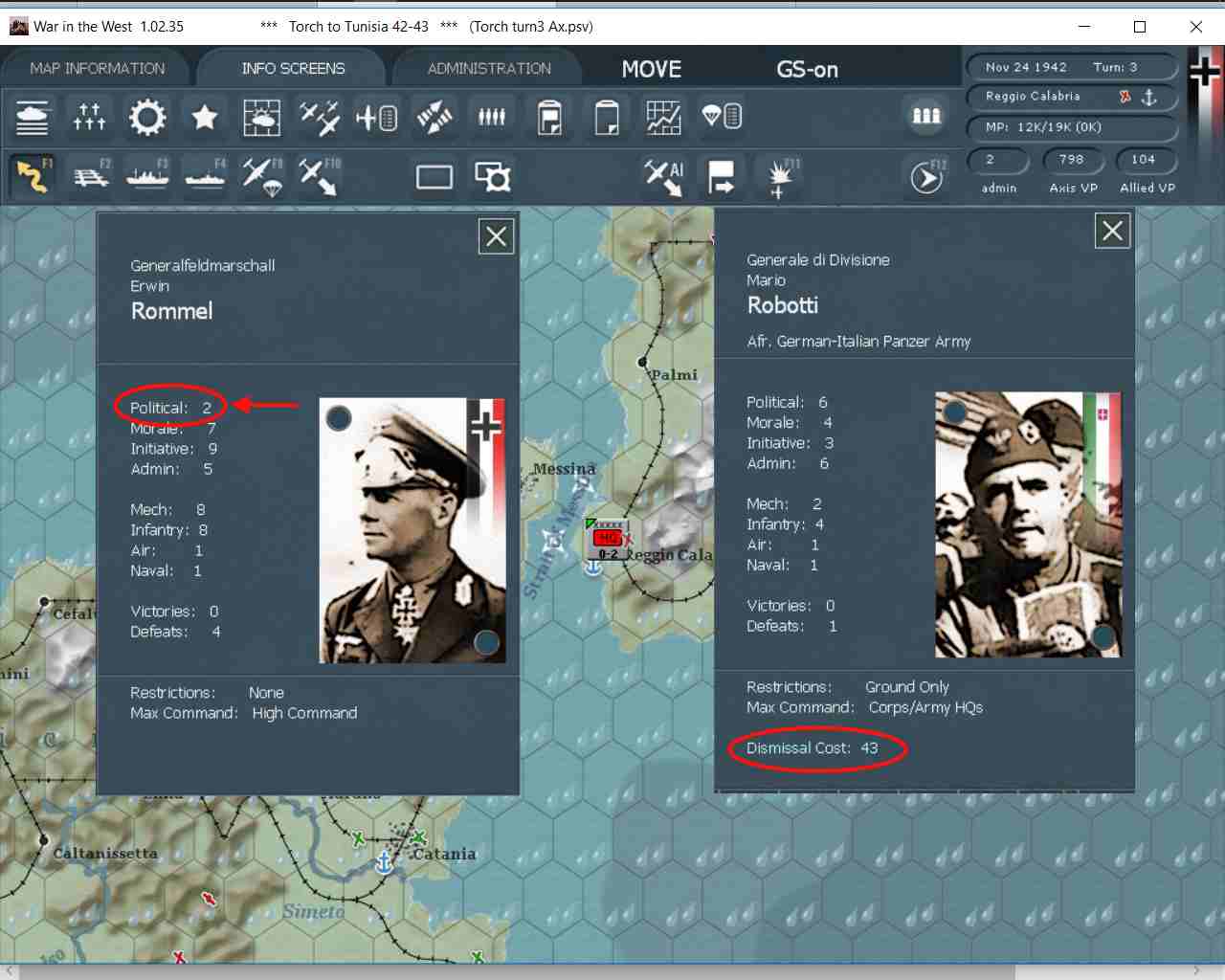
Task: Click the row-of-soldiers manpower icon
Action: click(x=491, y=118)
